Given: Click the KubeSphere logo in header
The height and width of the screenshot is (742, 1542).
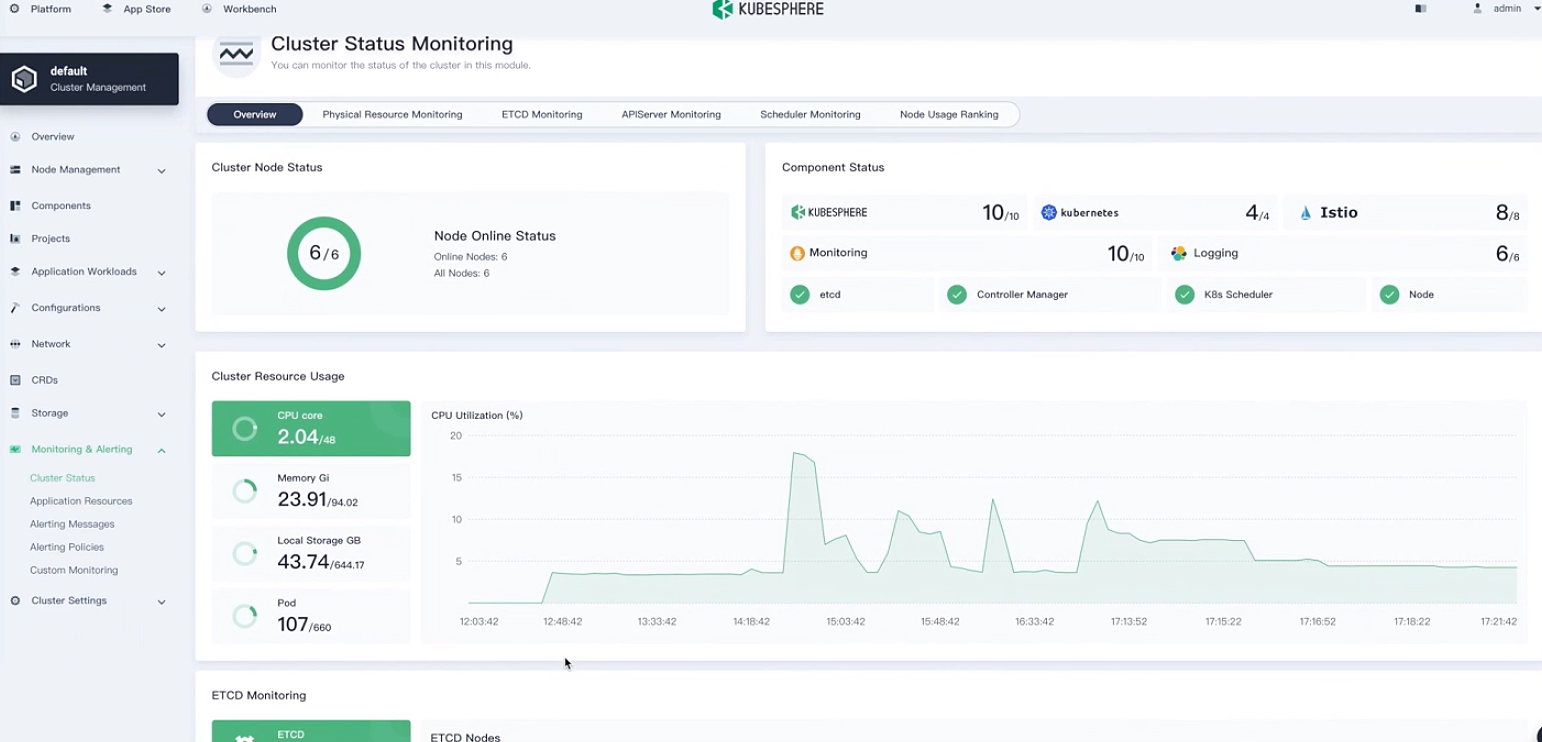Looking at the screenshot, I should [x=767, y=9].
